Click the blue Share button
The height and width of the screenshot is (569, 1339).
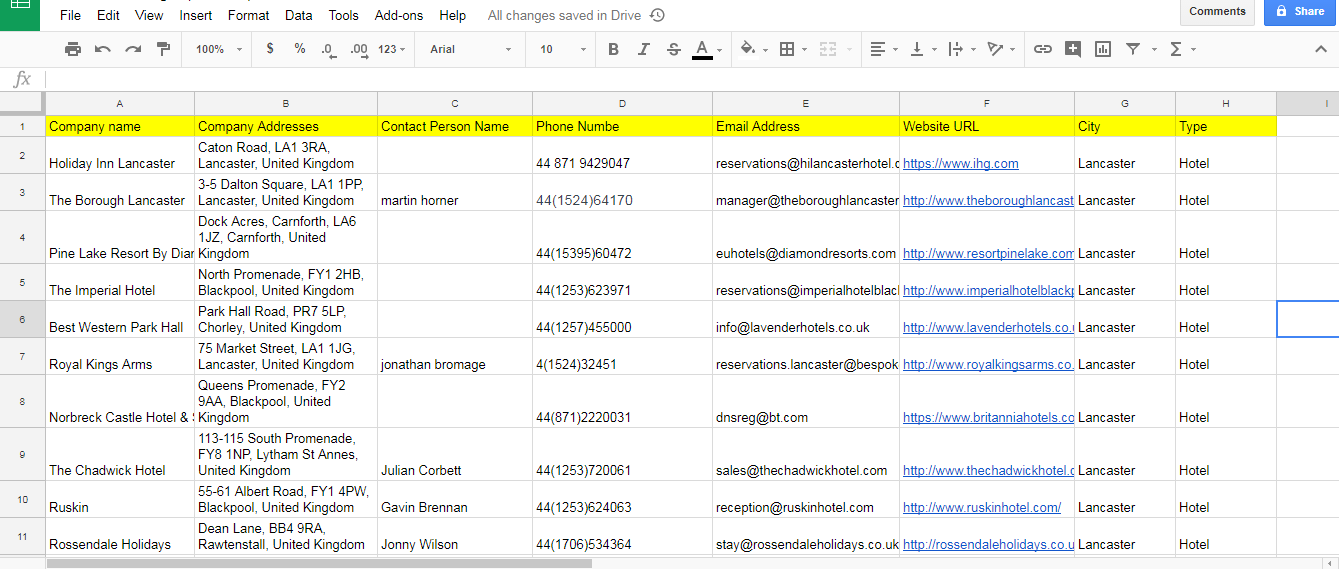click(x=1298, y=12)
